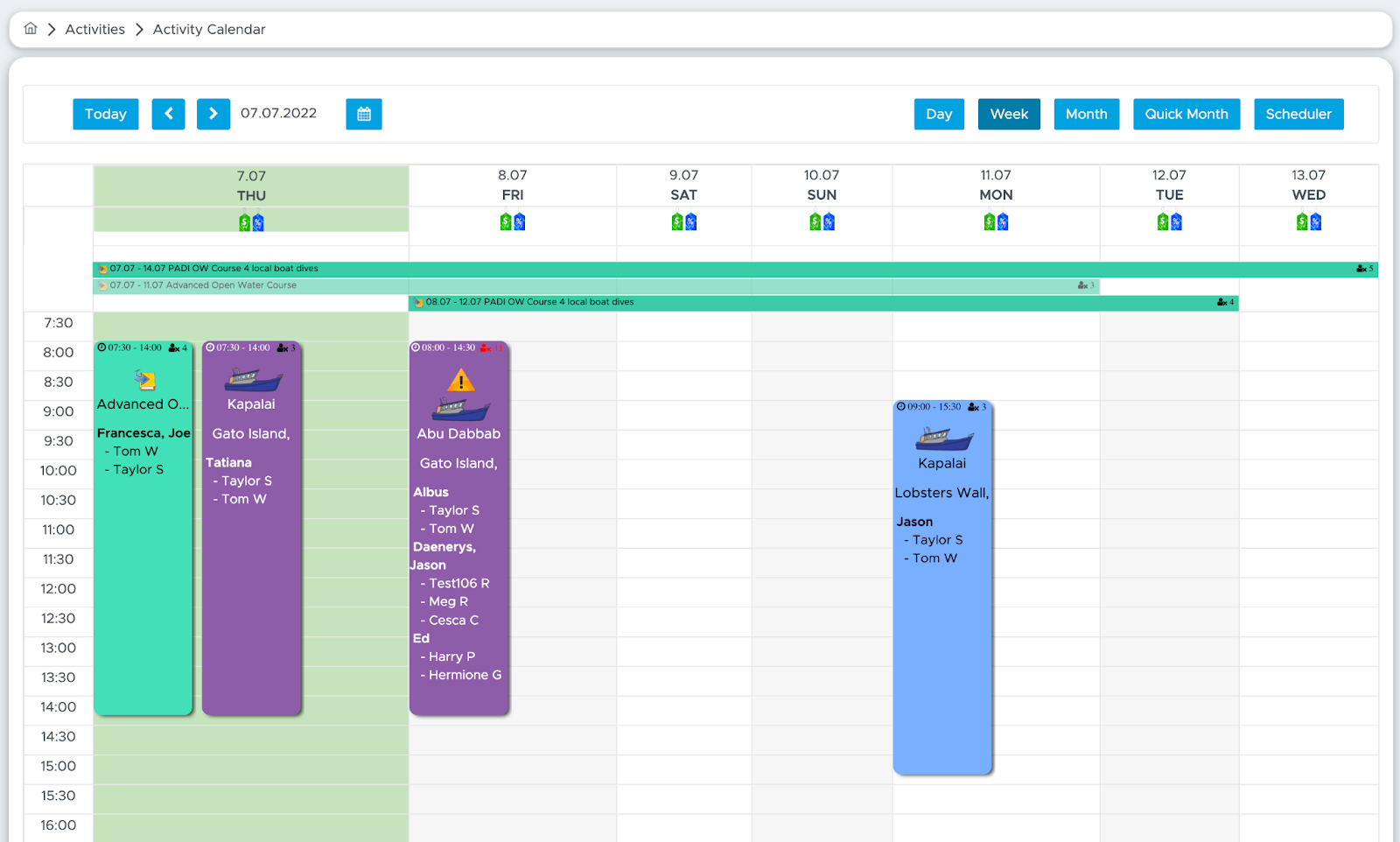Click the boat icon on Monday Kapalai trip
The height and width of the screenshot is (842, 1400).
point(943,437)
